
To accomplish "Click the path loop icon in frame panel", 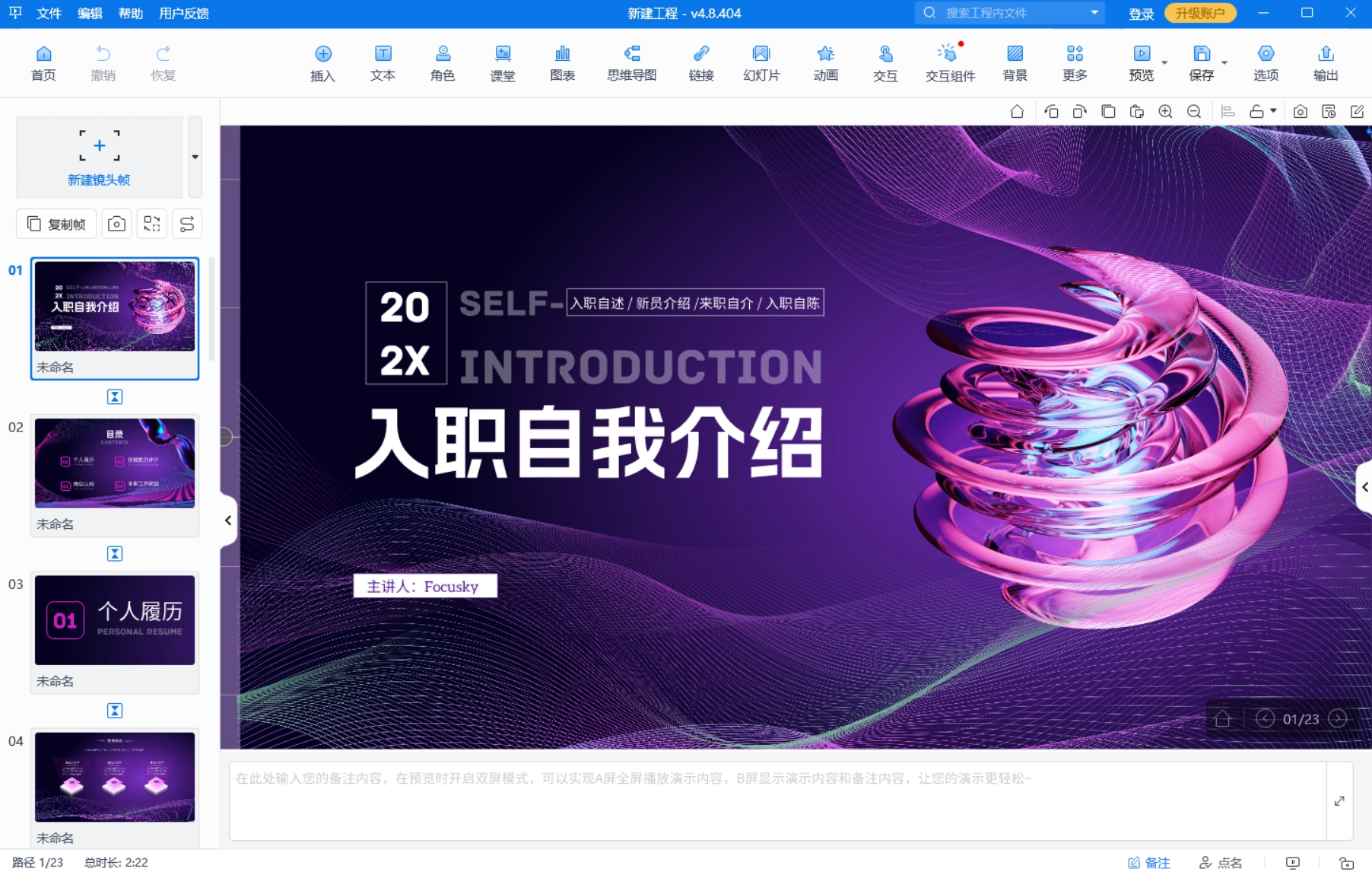I will coord(187,224).
